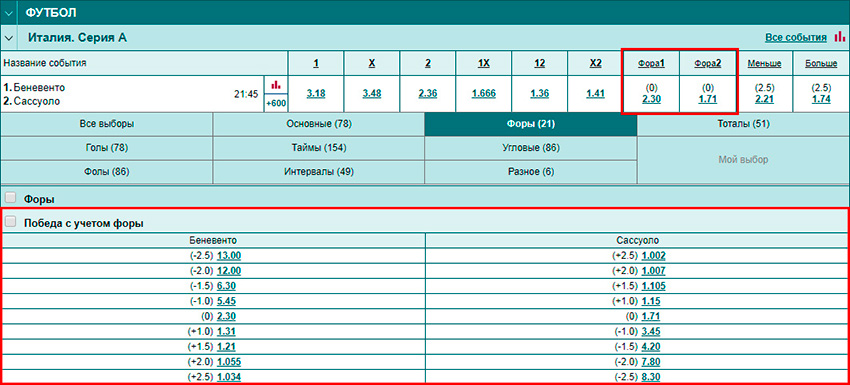The height and width of the screenshot is (385, 850).
Task: Select Сассуоло (-1.5) odds 4.20
Action: coord(651,347)
